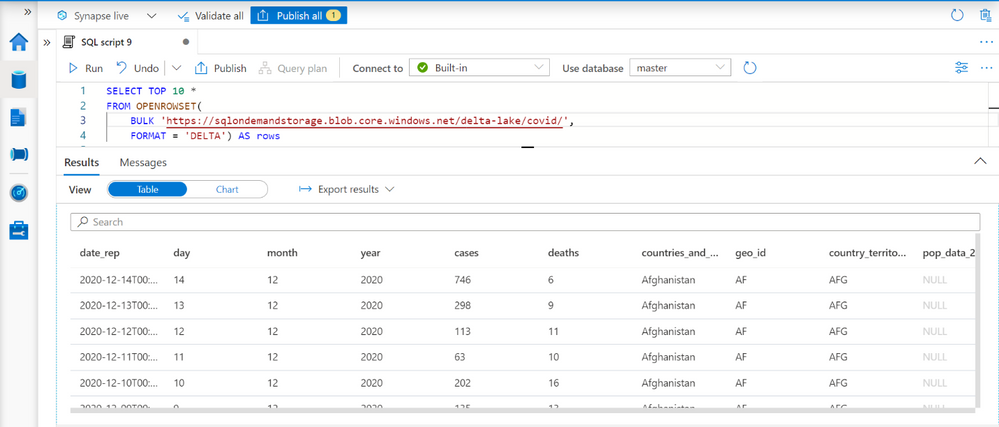Viewport: 999px width, 427px height.
Task: Click the storage URL in the BULK line
Action: pyautogui.click(x=363, y=120)
